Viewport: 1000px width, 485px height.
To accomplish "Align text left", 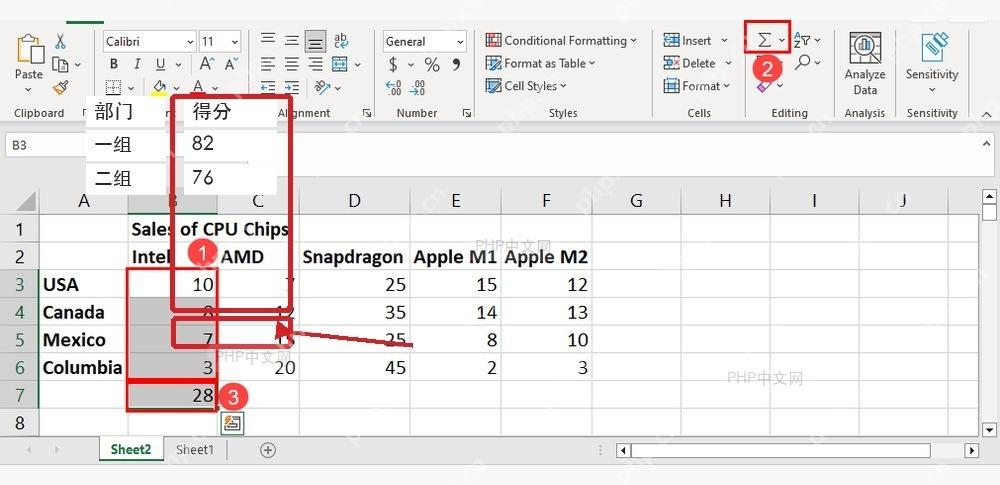I will pyautogui.click(x=268, y=64).
